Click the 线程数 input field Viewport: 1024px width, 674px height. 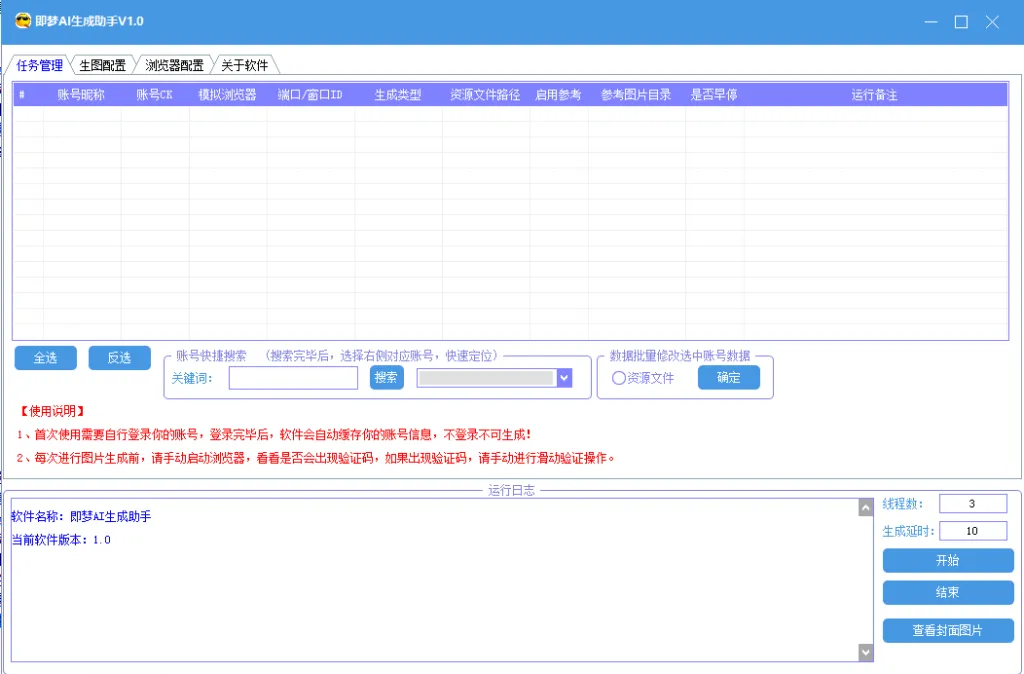(973, 504)
